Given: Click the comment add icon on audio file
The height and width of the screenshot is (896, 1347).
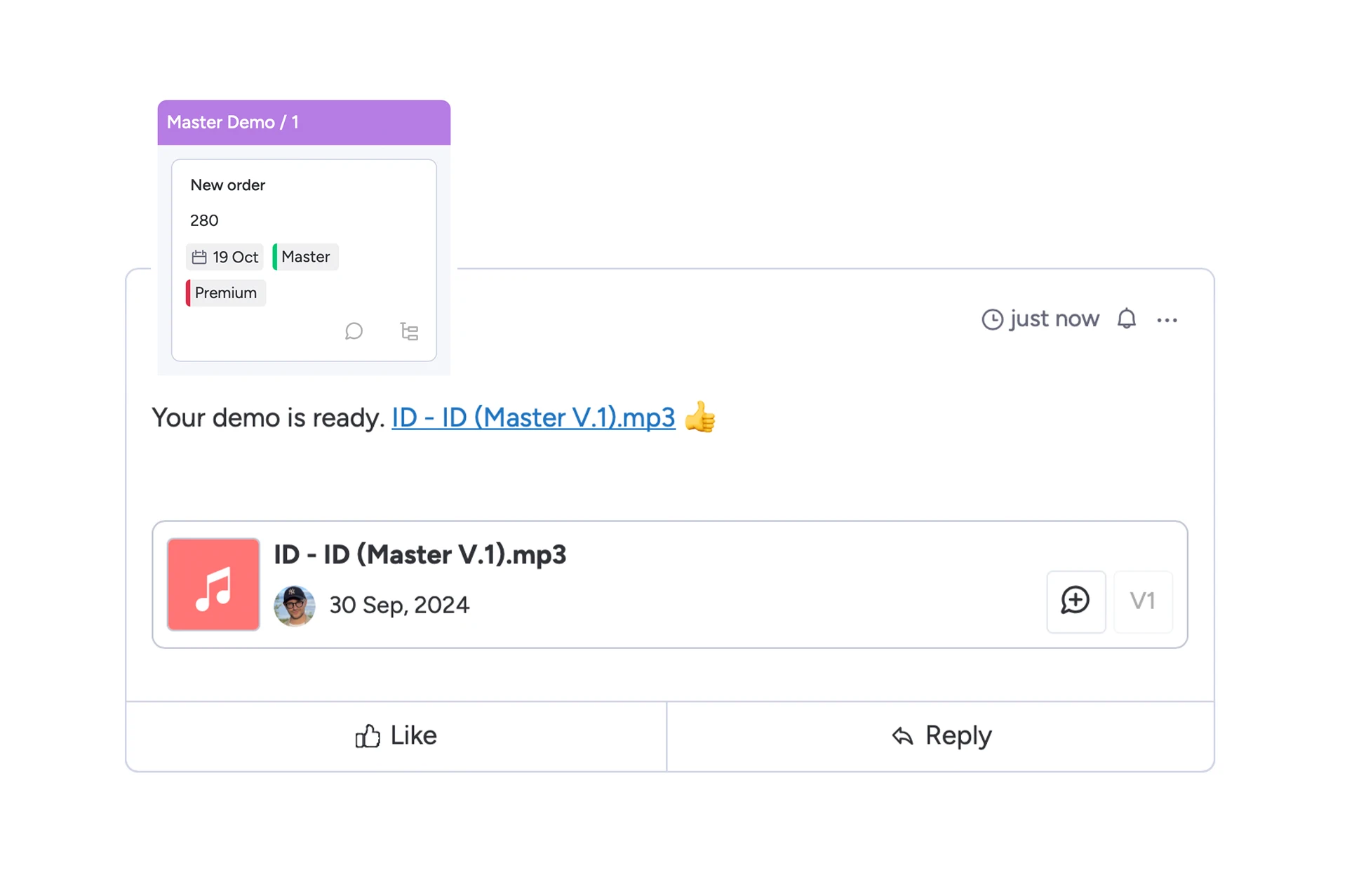Looking at the screenshot, I should 1075,600.
